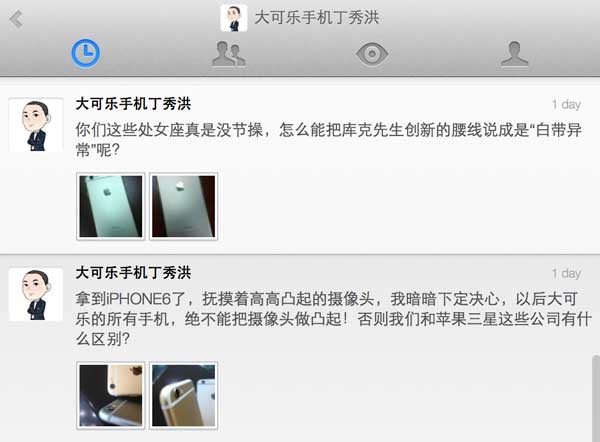The image size is (600, 442).
Task: Click the header avatar next to title
Action: click(233, 18)
